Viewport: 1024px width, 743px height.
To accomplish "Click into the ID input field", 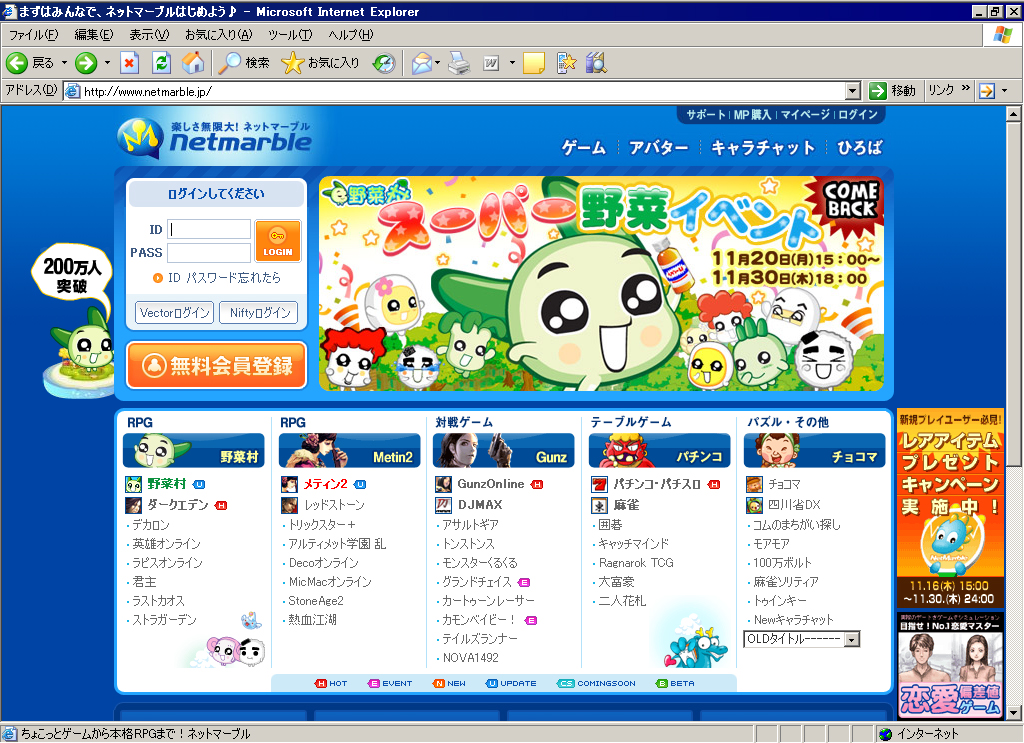I will click(209, 229).
